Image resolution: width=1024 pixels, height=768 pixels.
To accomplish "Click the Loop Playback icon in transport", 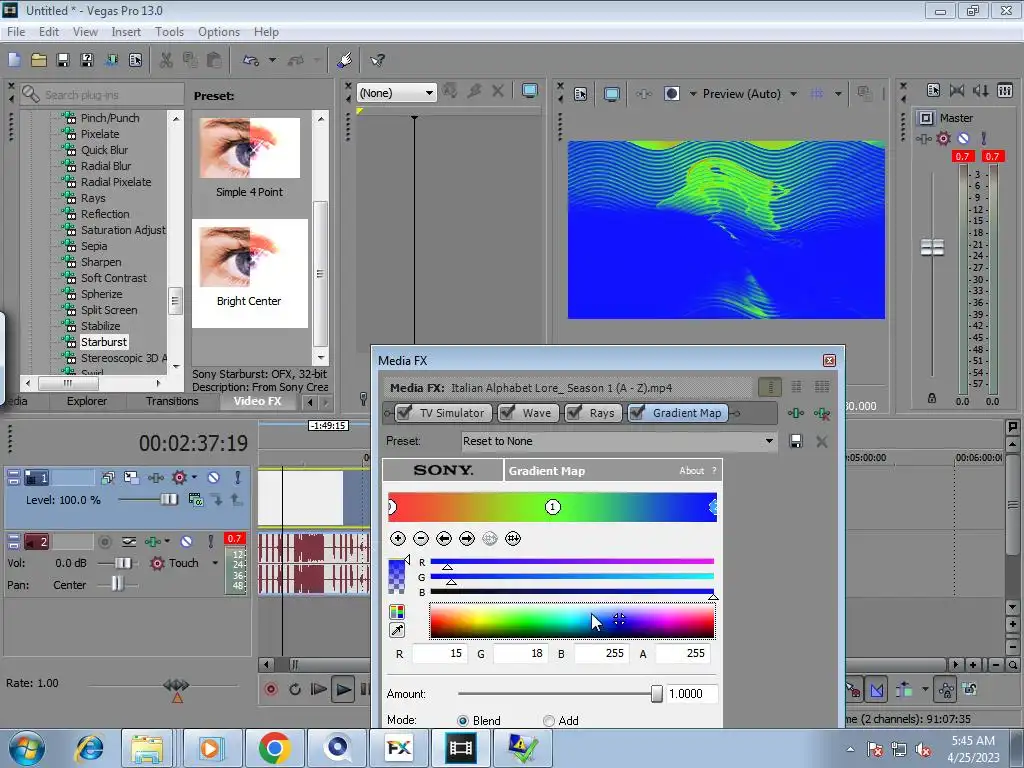I will [295, 689].
